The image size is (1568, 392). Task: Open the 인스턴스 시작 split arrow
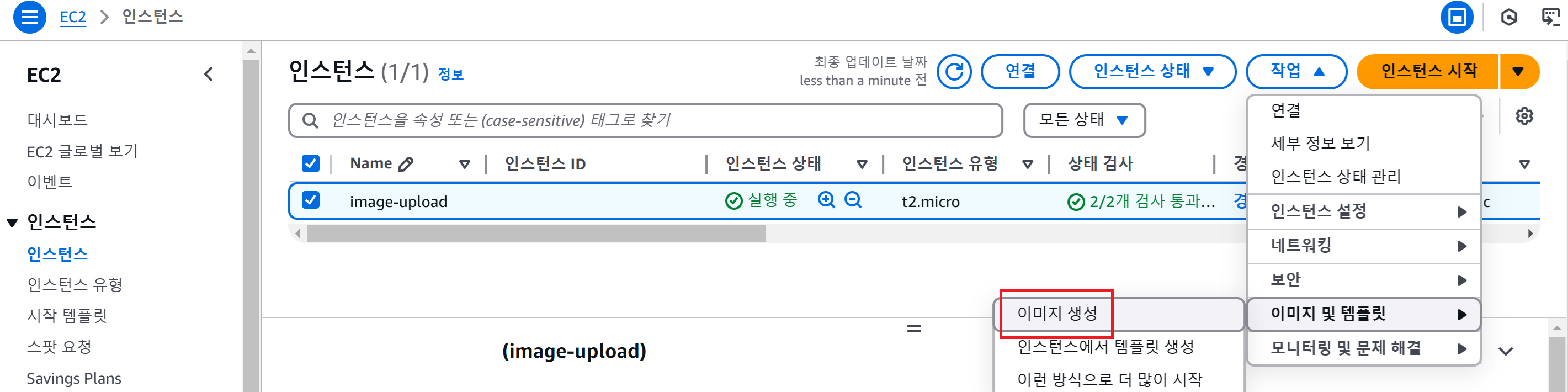[1518, 72]
